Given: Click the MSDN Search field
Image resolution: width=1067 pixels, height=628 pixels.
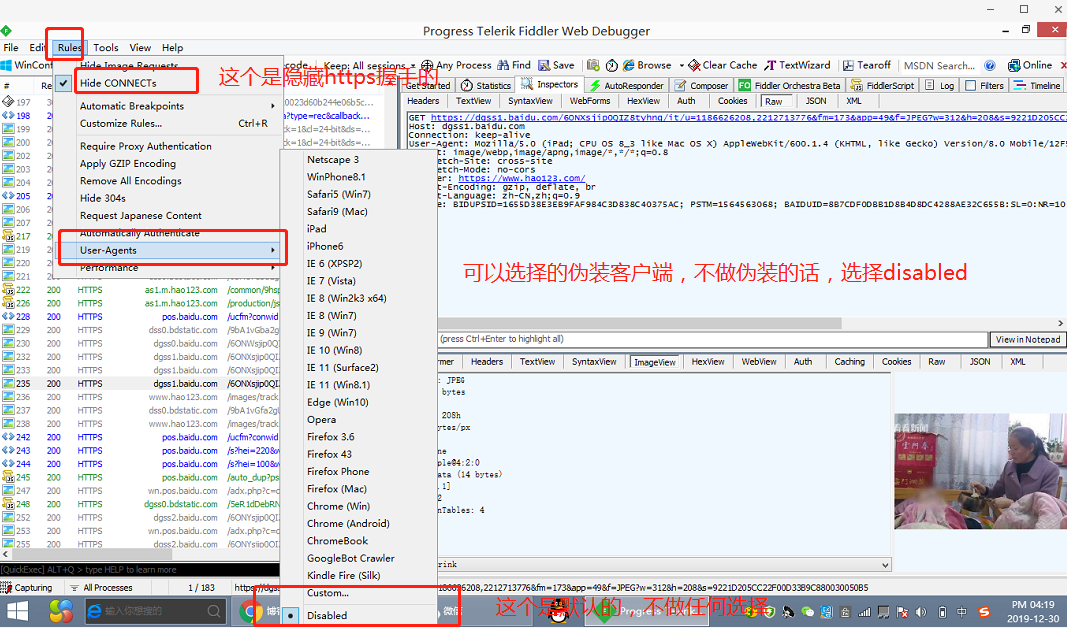Looking at the screenshot, I should pyautogui.click(x=940, y=65).
